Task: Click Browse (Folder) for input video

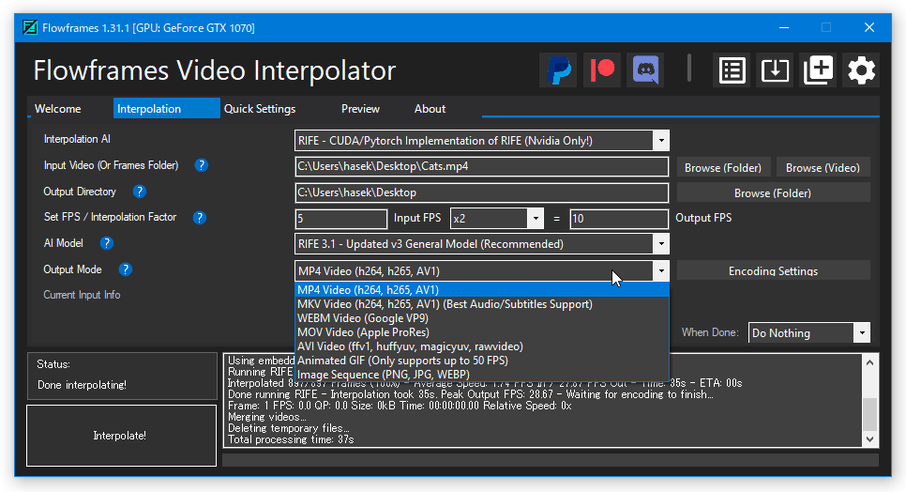Action: pos(723,168)
